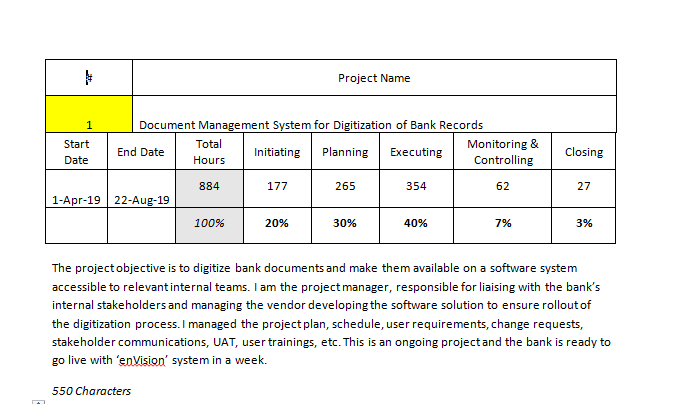Select Initiating hours value 177
The height and width of the screenshot is (404, 687).
pyautogui.click(x=277, y=186)
